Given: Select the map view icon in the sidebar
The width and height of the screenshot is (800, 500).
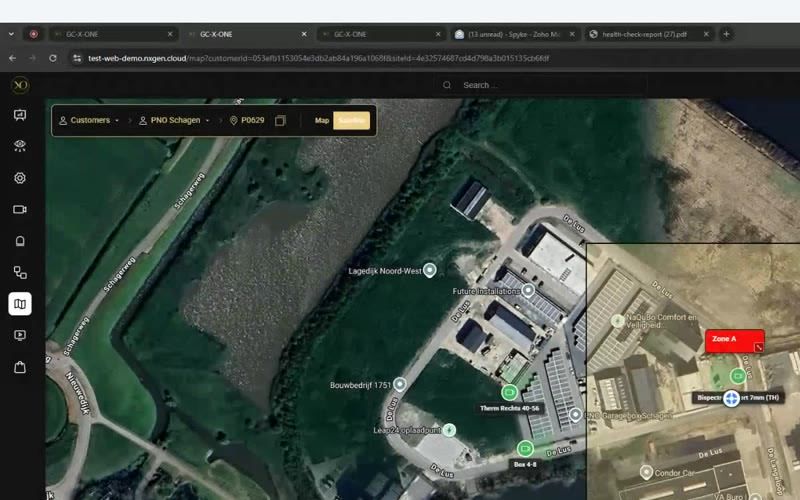Looking at the screenshot, I should pyautogui.click(x=20, y=304).
